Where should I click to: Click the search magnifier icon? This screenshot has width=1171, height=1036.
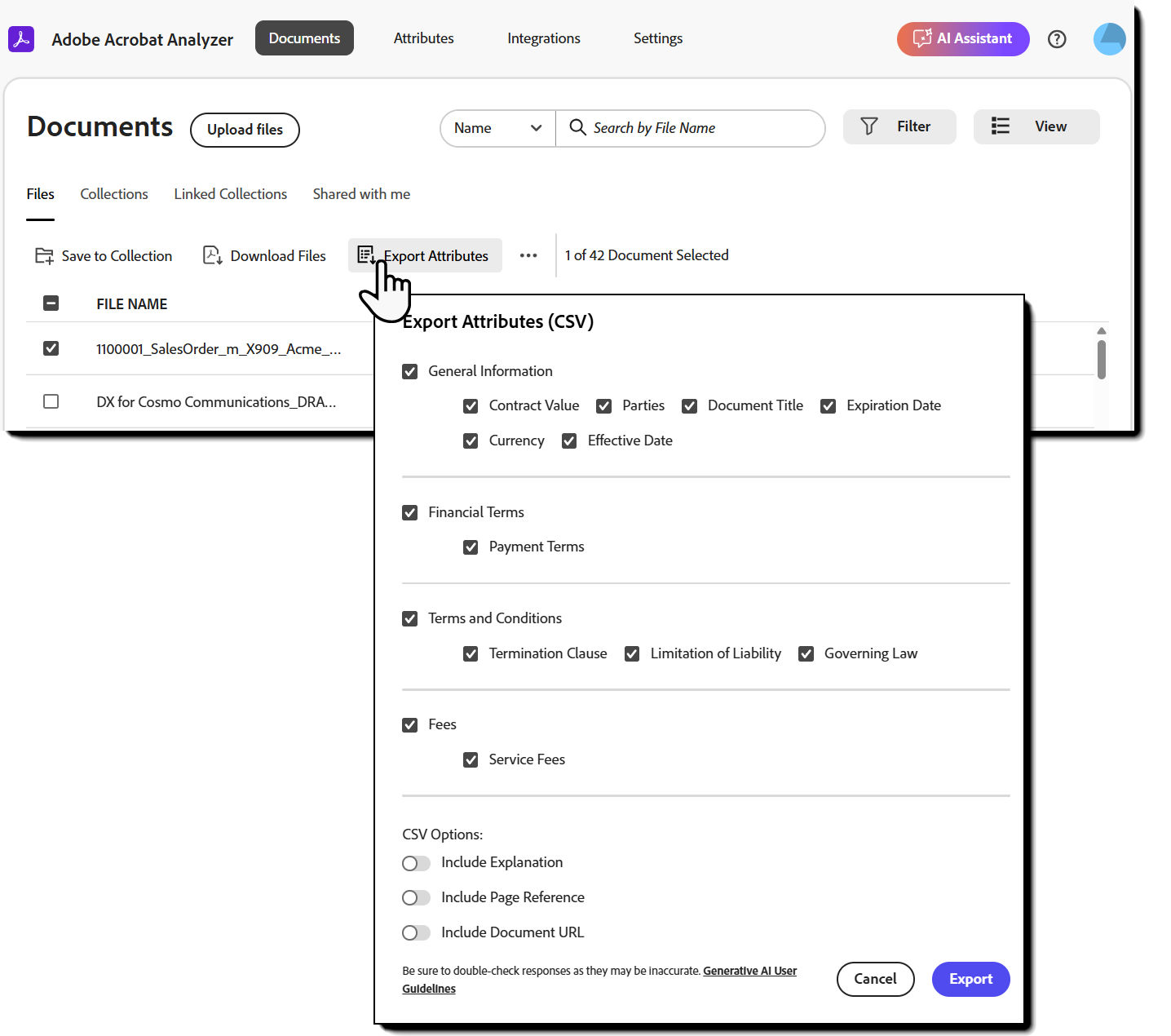click(577, 128)
